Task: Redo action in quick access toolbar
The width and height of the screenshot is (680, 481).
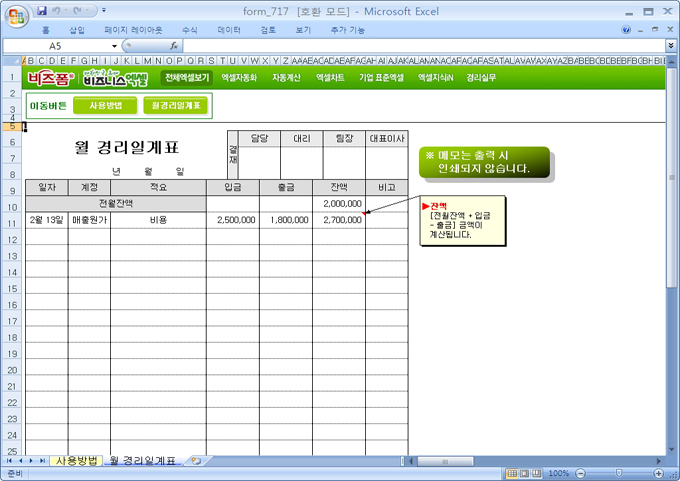Action: [x=78, y=10]
